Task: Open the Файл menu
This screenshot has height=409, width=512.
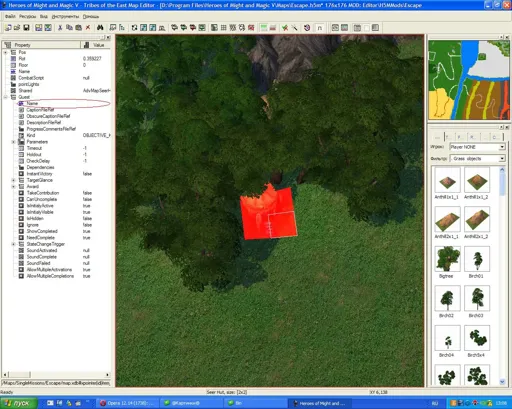Action: (x=10, y=16)
